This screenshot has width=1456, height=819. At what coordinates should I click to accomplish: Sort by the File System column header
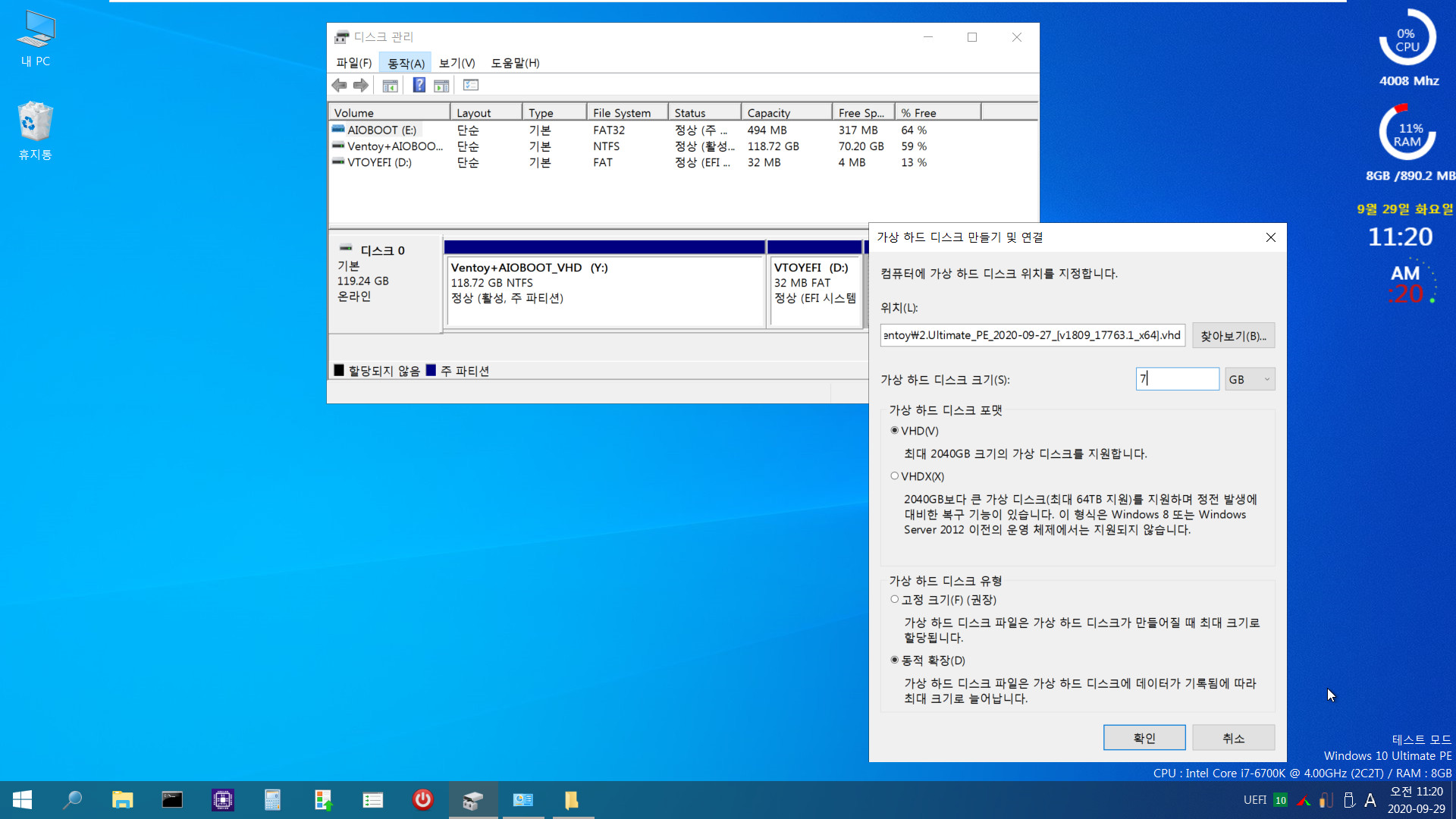[x=627, y=112]
